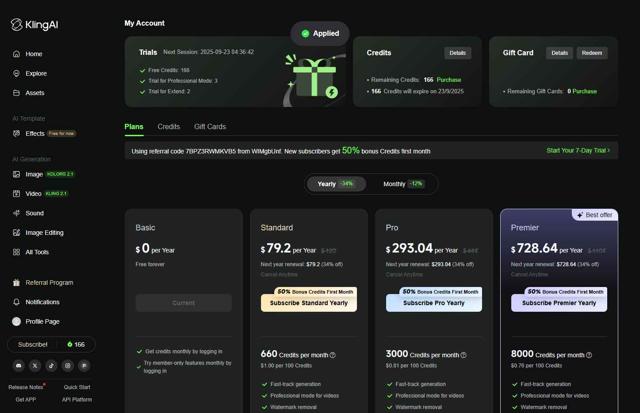Viewport: 640px width, 413px height.
Task: Click the Subscribe button in sidebar
Action: click(x=33, y=344)
